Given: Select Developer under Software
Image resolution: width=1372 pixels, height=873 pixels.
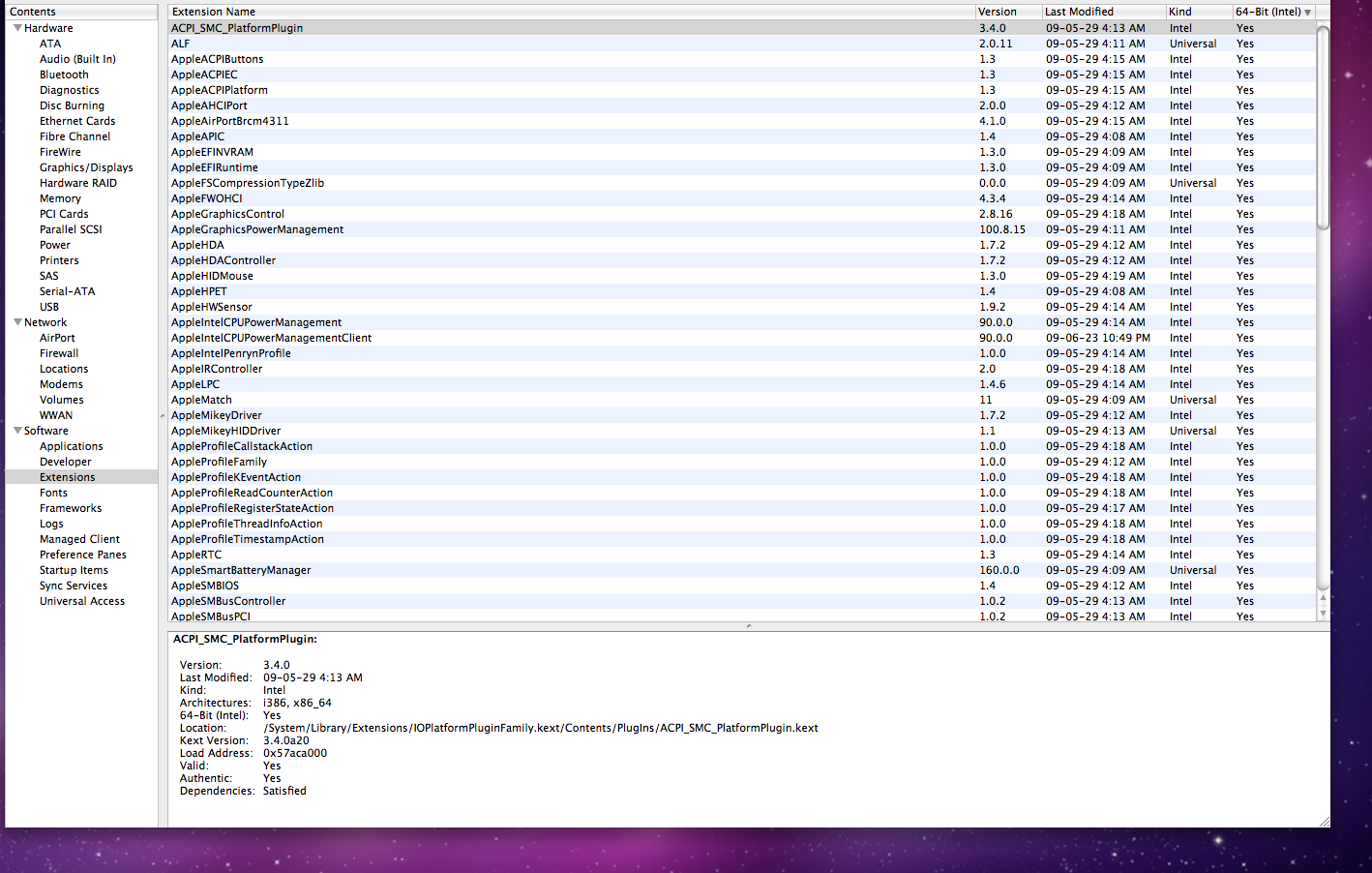Looking at the screenshot, I should (x=66, y=462).
